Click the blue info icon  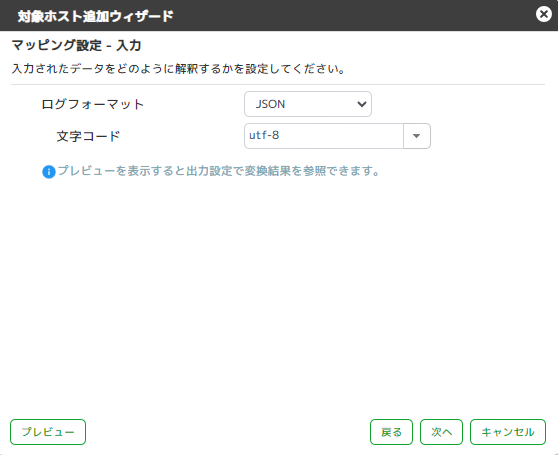49,172
